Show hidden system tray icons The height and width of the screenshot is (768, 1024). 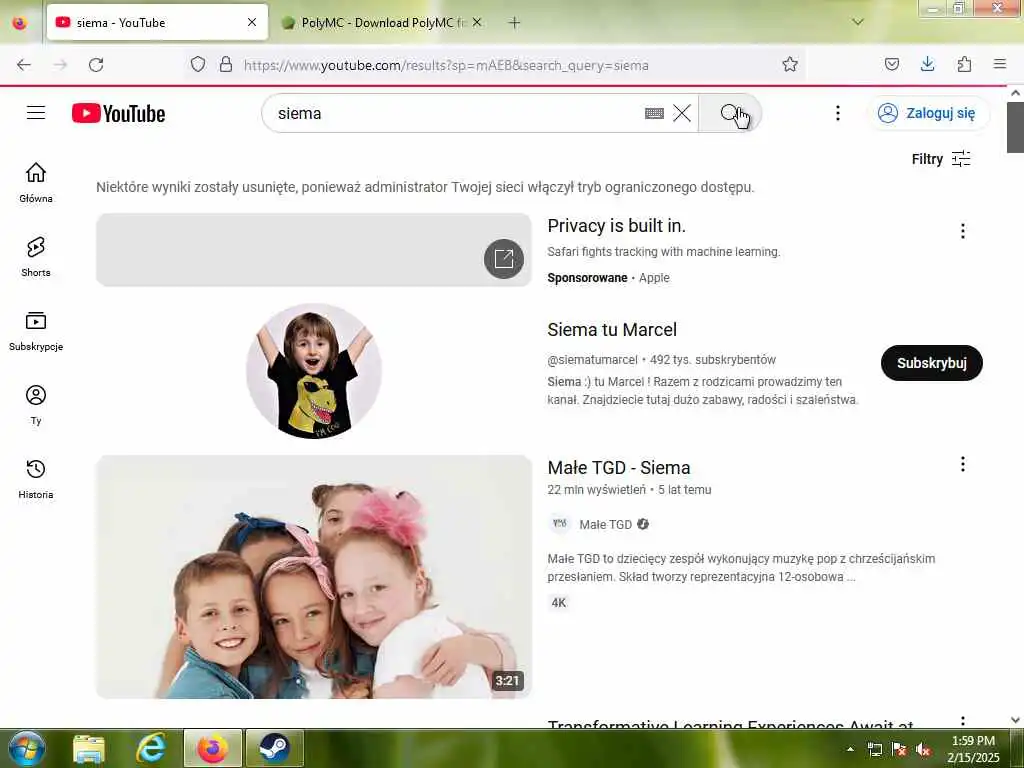[850, 749]
